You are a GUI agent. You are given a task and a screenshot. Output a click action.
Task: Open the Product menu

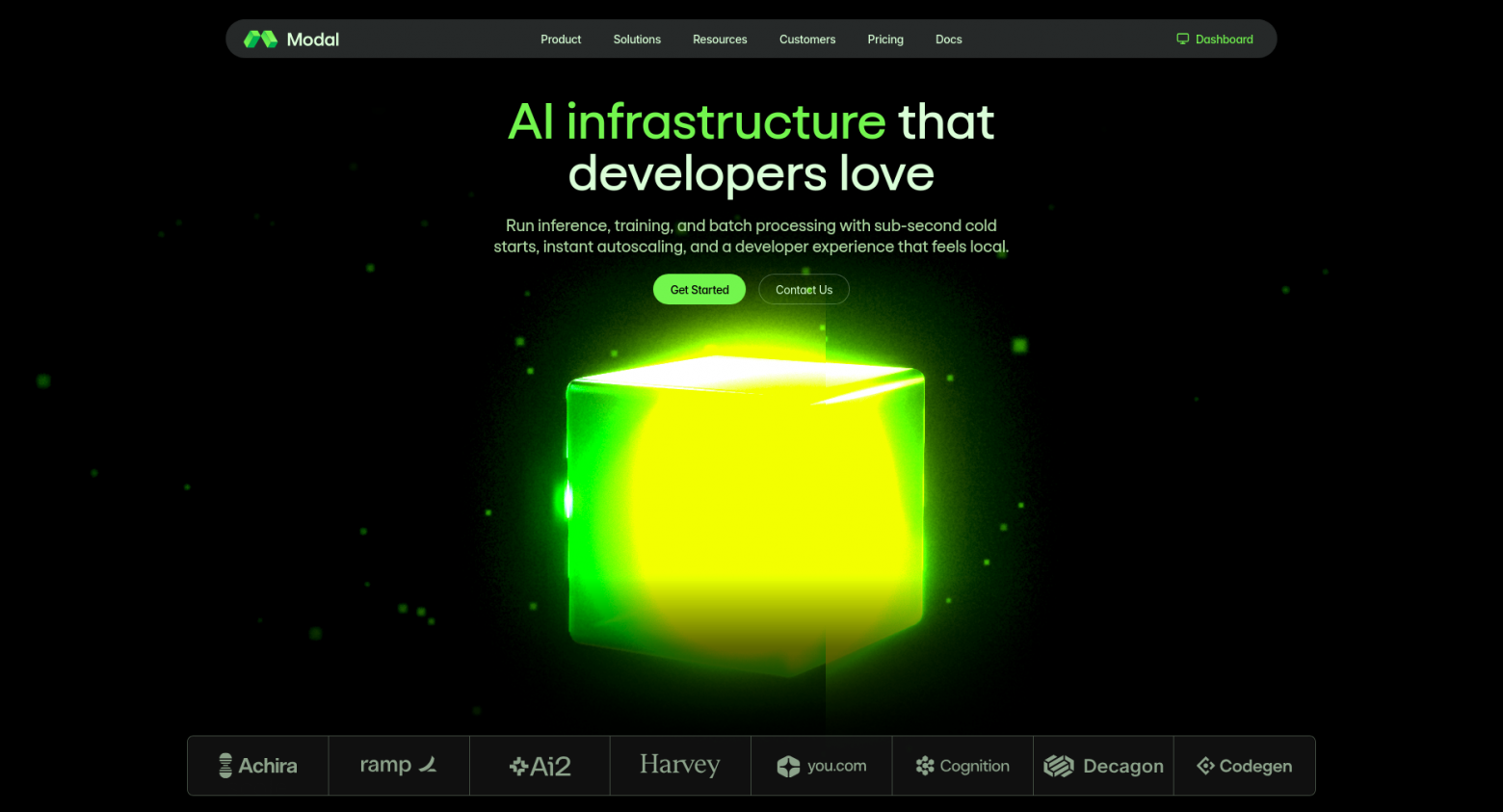coord(561,39)
